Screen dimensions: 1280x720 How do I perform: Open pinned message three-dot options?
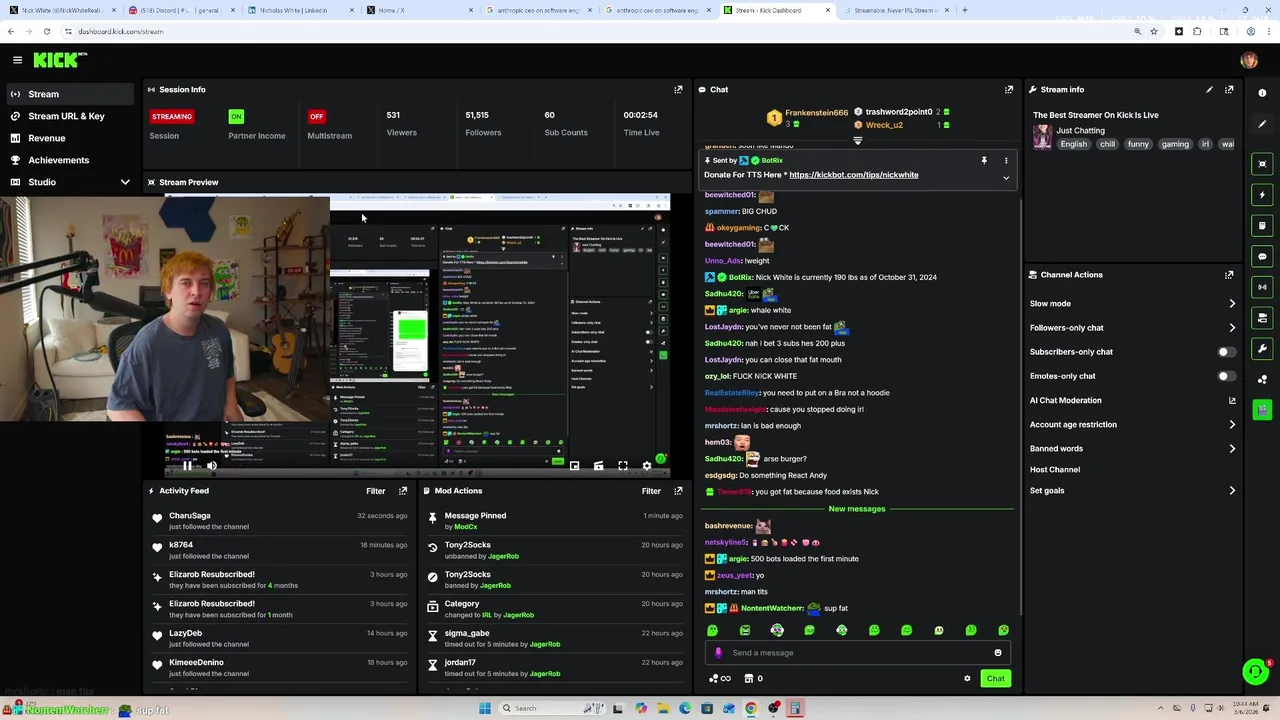1006,160
